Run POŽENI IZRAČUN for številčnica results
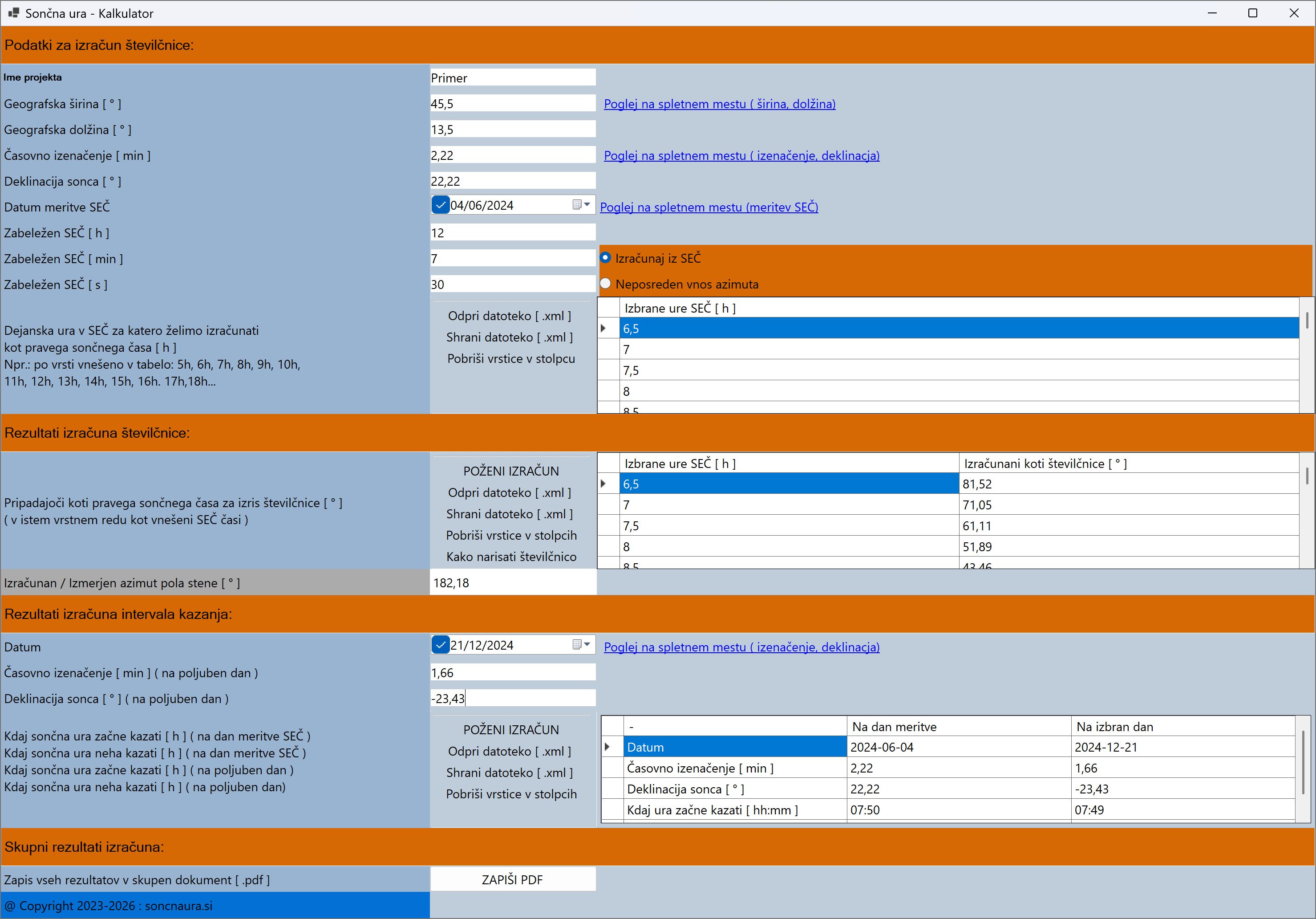The height and width of the screenshot is (919, 1316). (x=511, y=471)
